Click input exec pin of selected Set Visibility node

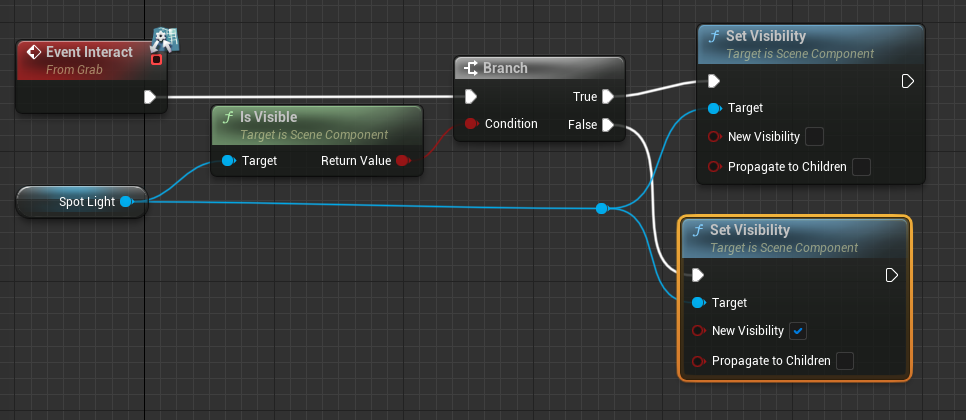pos(697,275)
